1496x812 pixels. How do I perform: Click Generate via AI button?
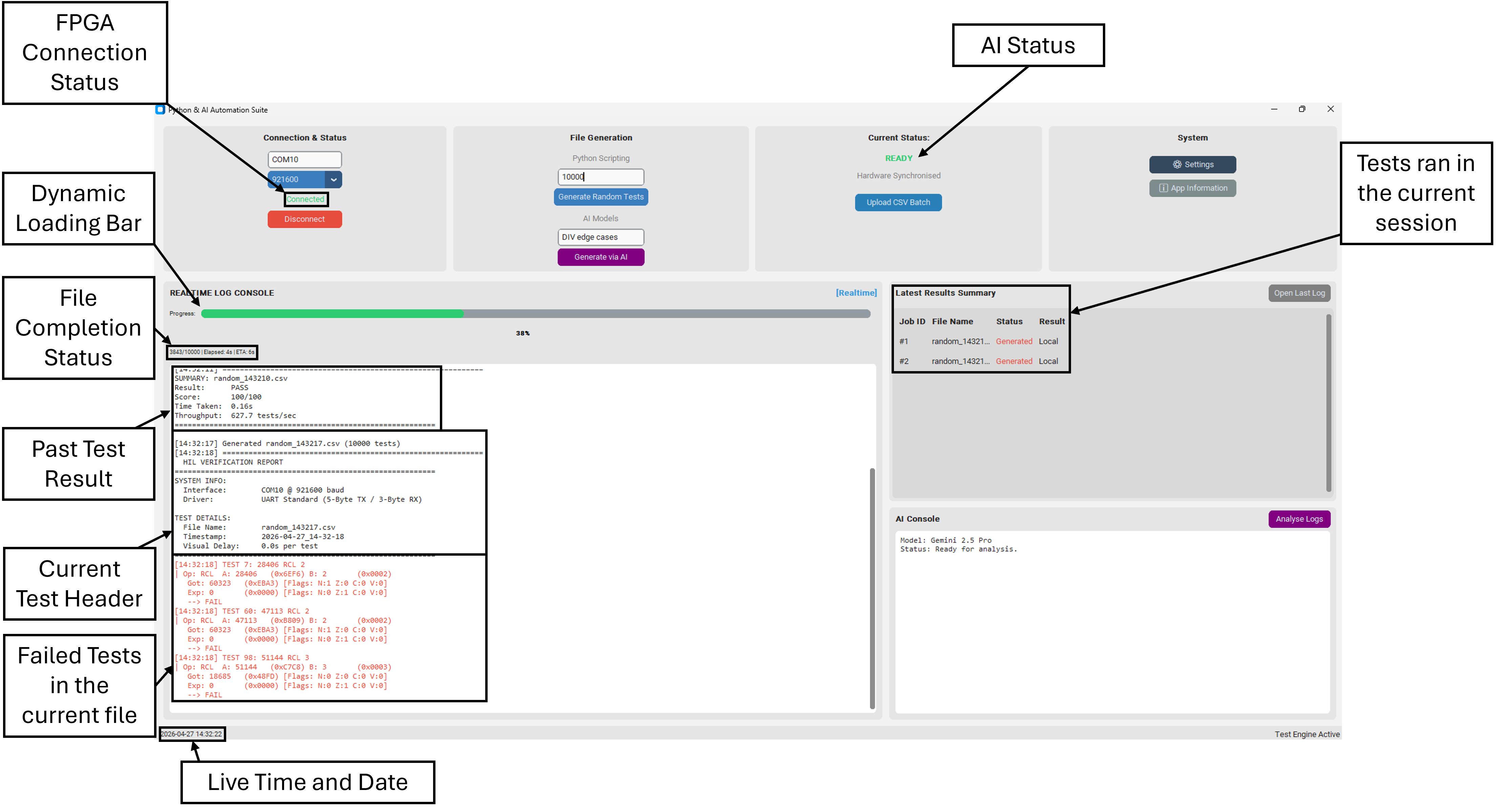[600, 257]
